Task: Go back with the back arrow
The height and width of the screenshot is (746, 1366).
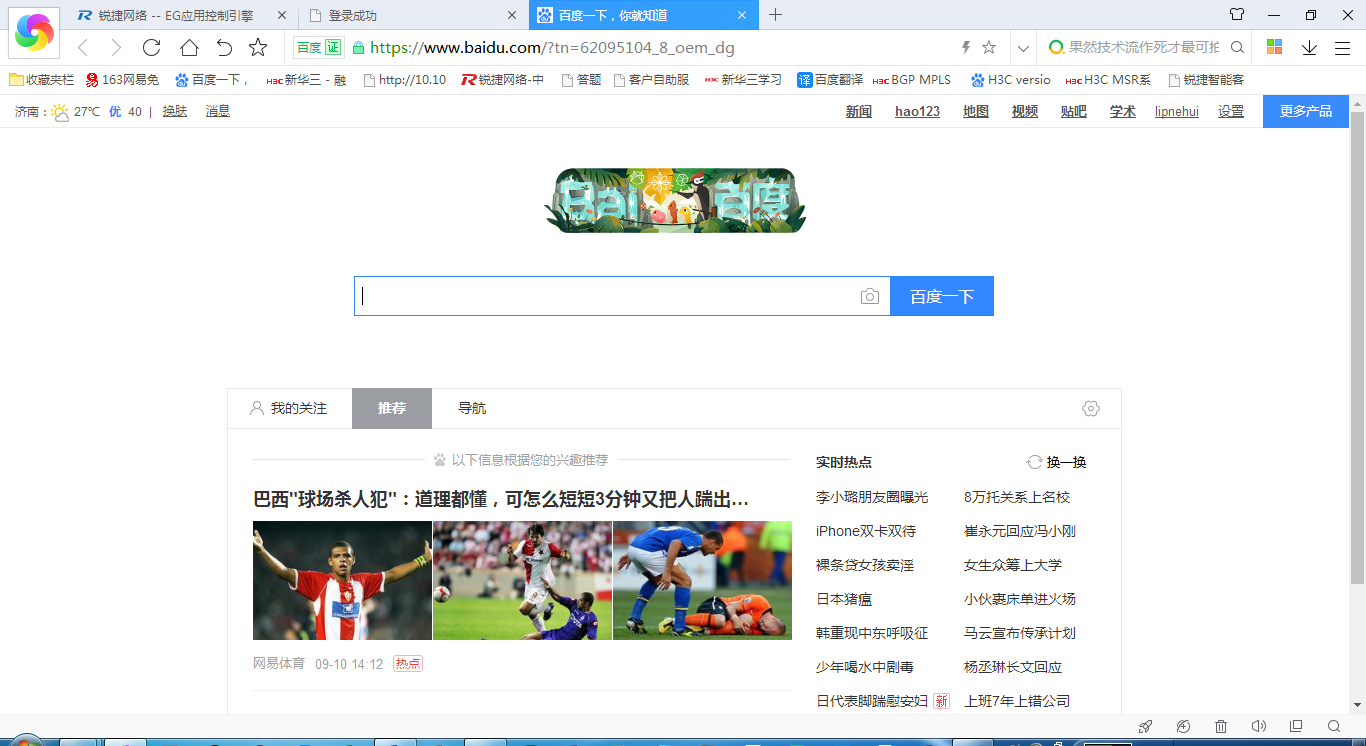Action: [x=83, y=47]
